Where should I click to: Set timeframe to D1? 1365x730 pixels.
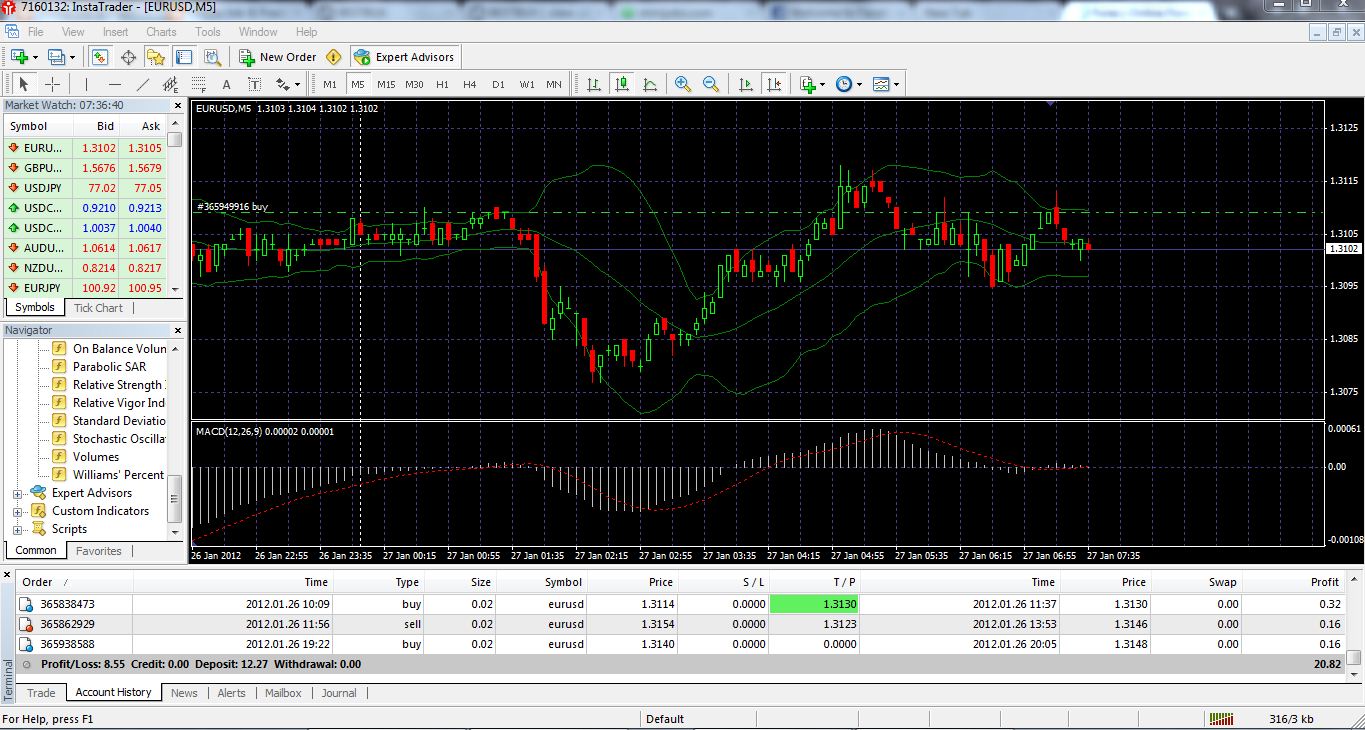pos(498,85)
